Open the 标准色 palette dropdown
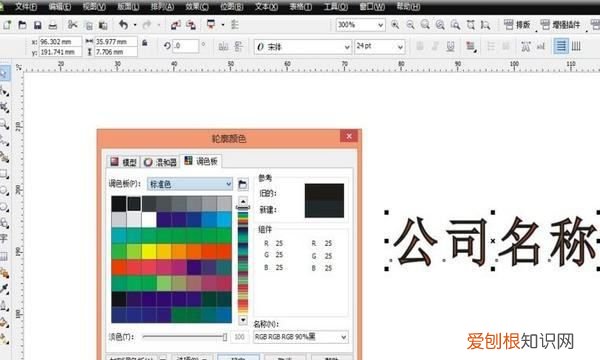 click(x=228, y=184)
